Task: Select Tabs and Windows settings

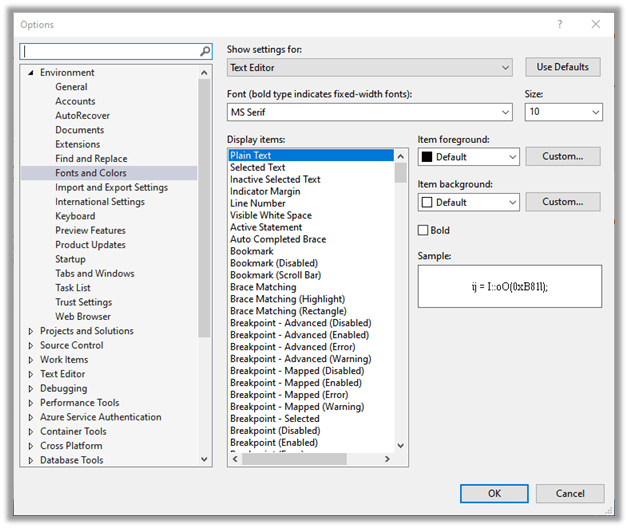Action: point(94,274)
